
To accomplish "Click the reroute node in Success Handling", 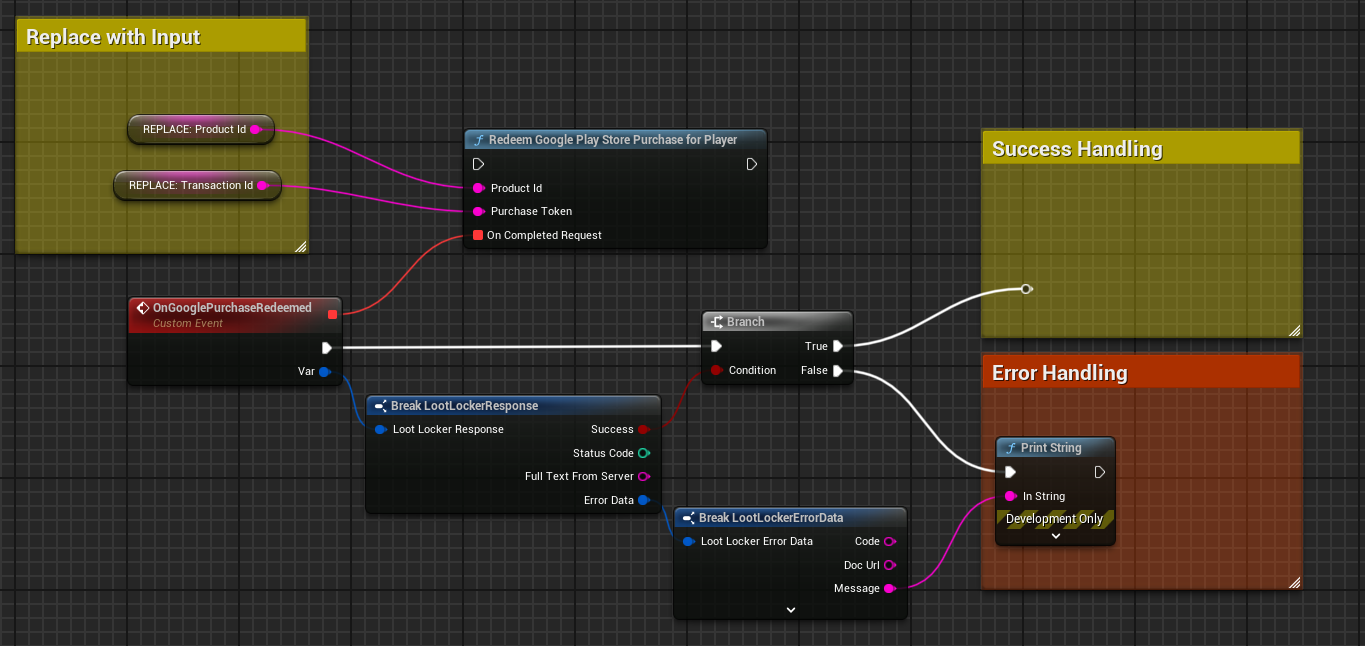I will pos(1026,289).
